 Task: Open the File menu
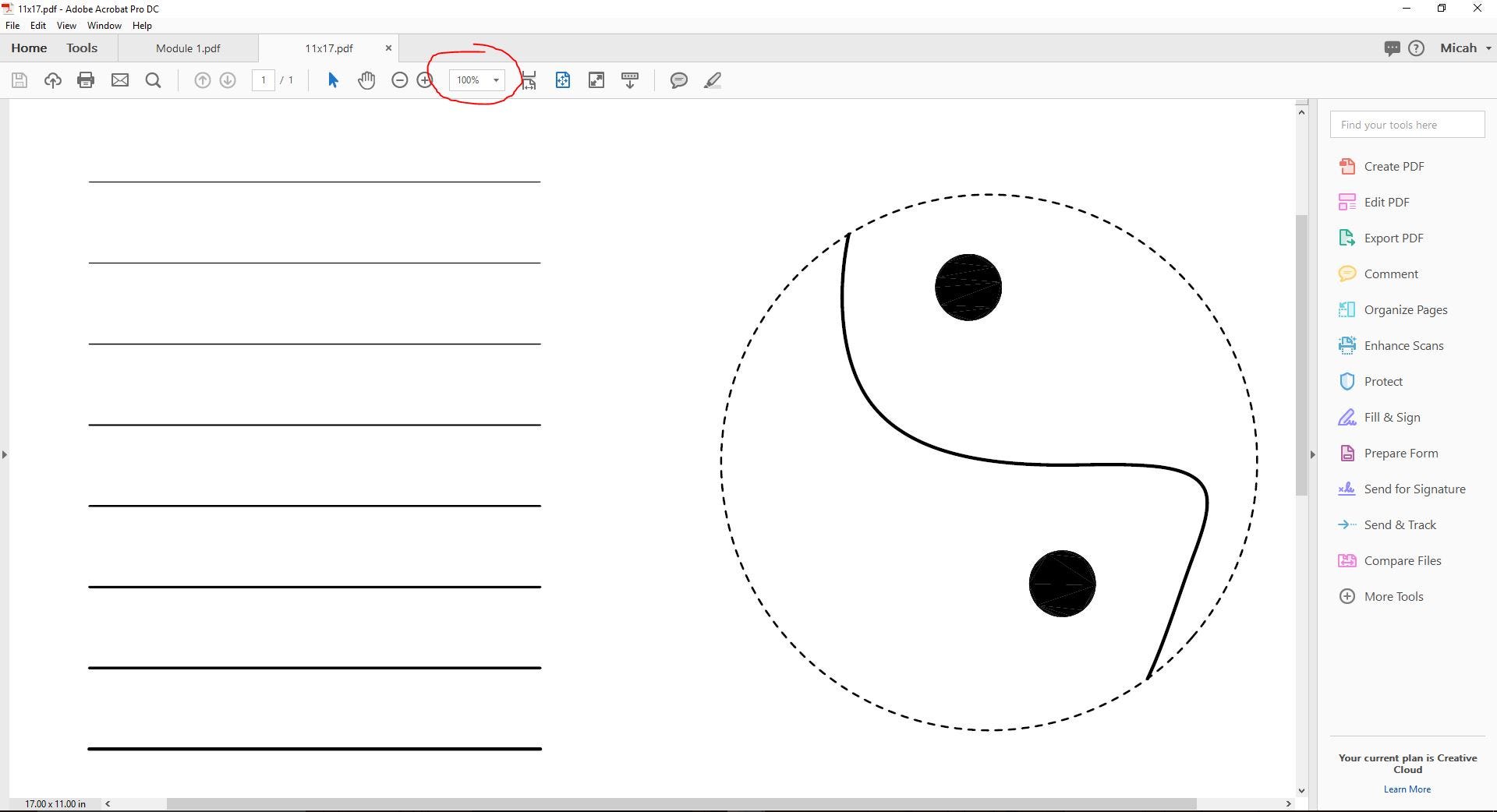[12, 26]
